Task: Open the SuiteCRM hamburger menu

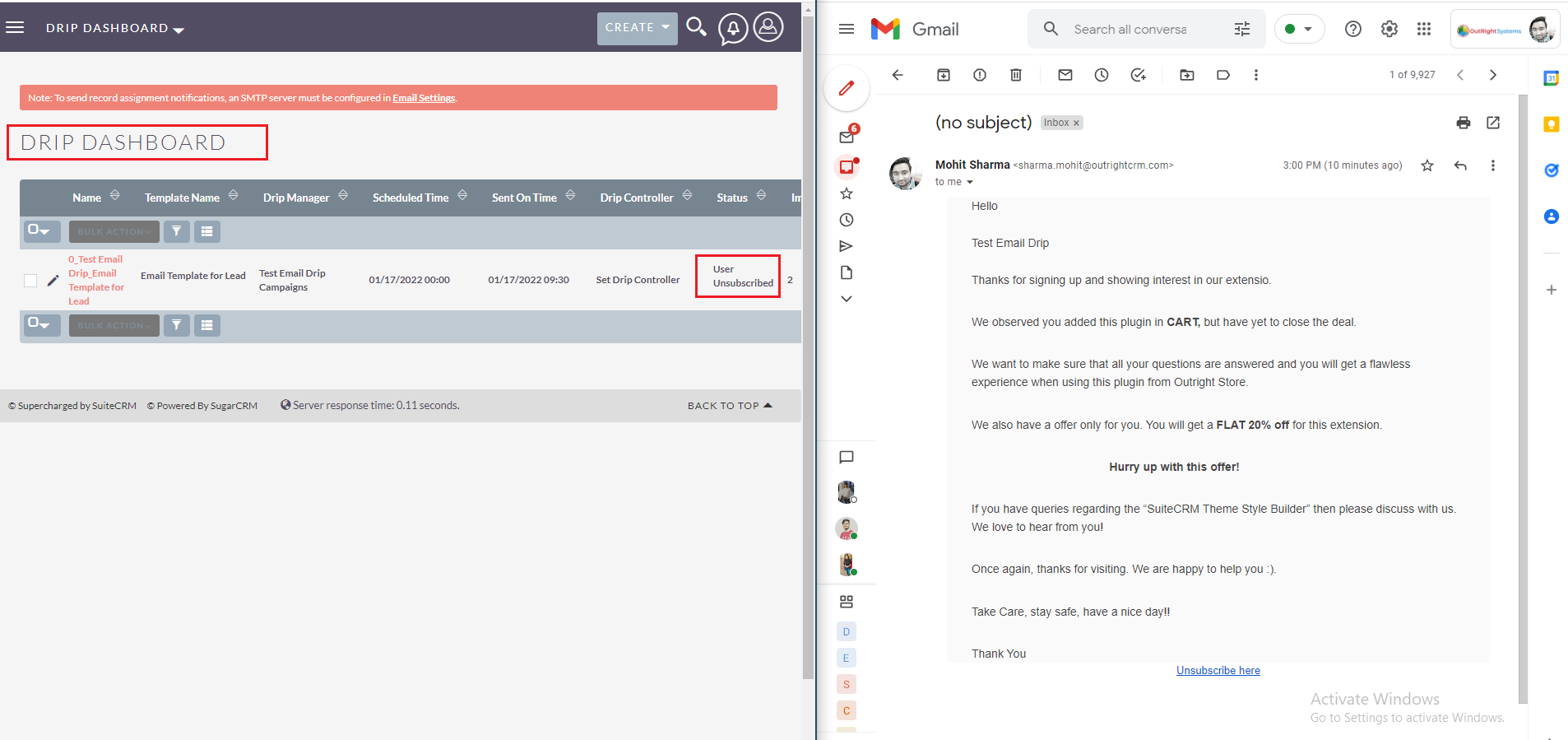Action: point(15,27)
